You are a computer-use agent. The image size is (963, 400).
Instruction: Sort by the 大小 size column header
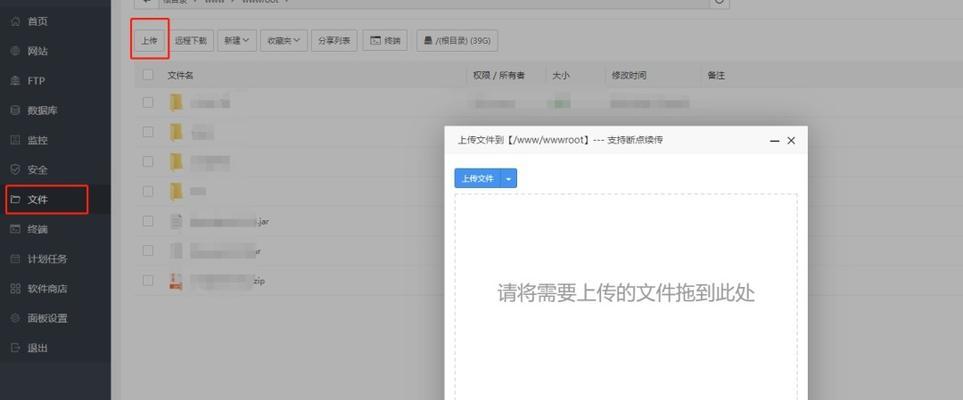click(x=560, y=76)
